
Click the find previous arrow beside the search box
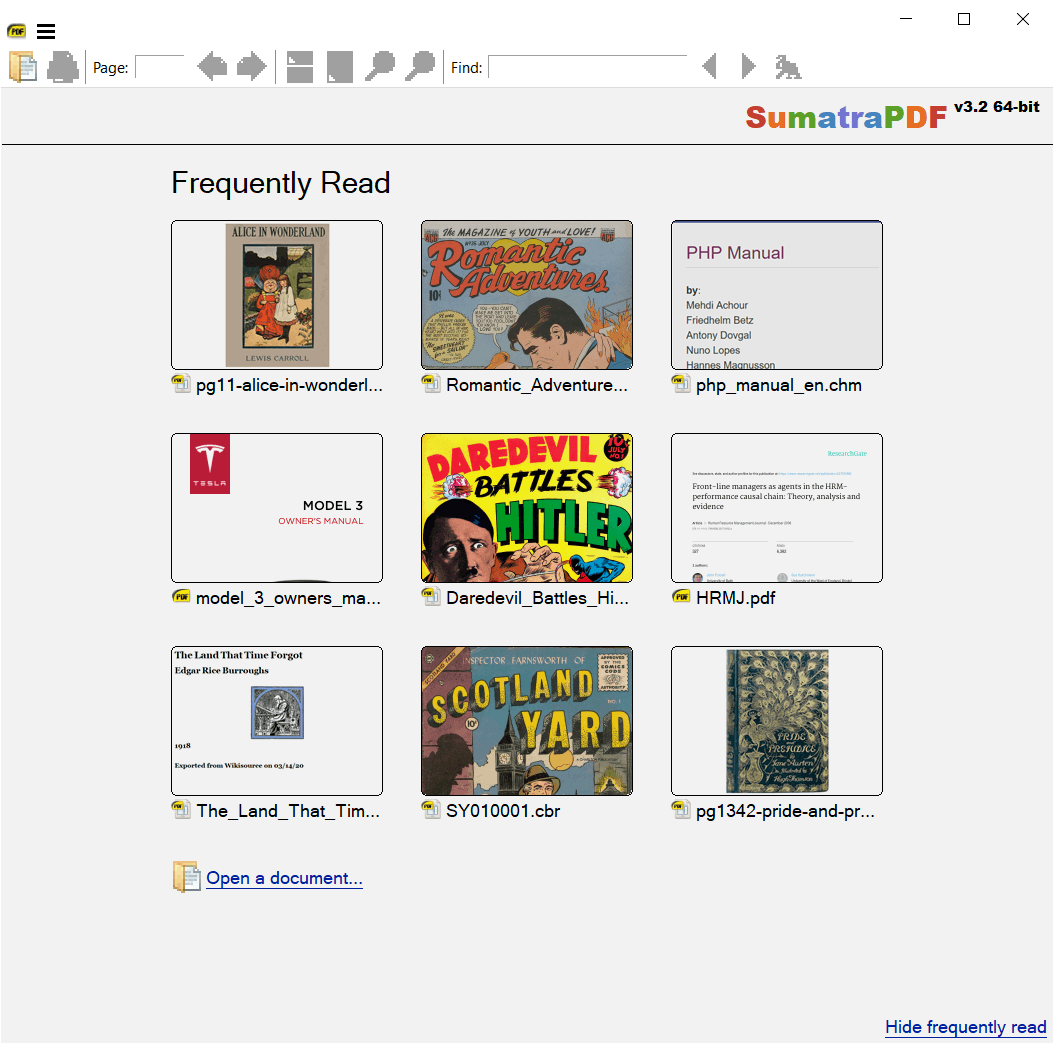coord(710,66)
